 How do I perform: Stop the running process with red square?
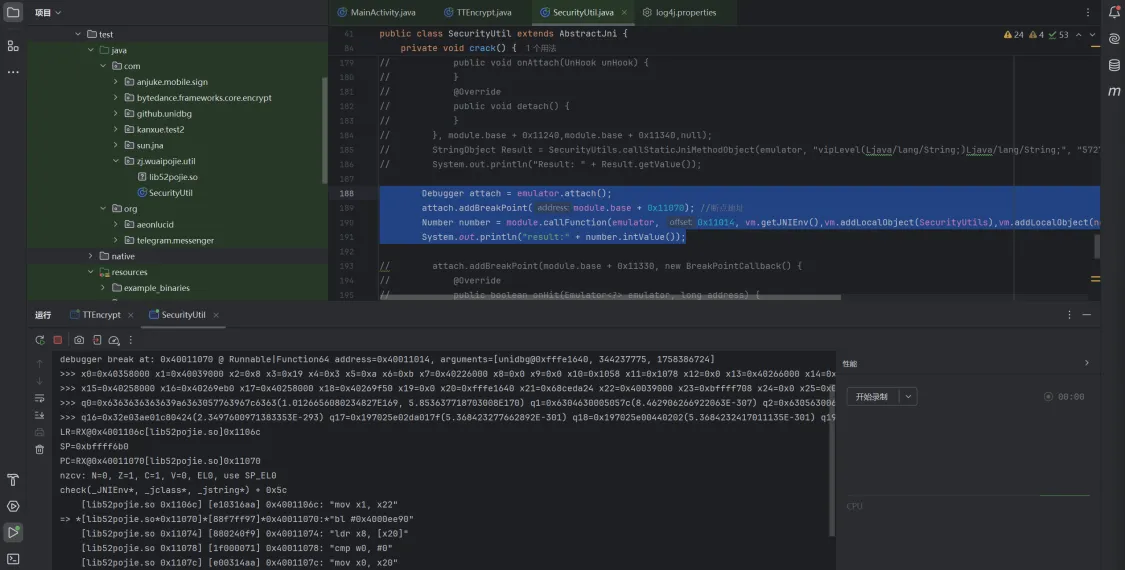tap(58, 340)
